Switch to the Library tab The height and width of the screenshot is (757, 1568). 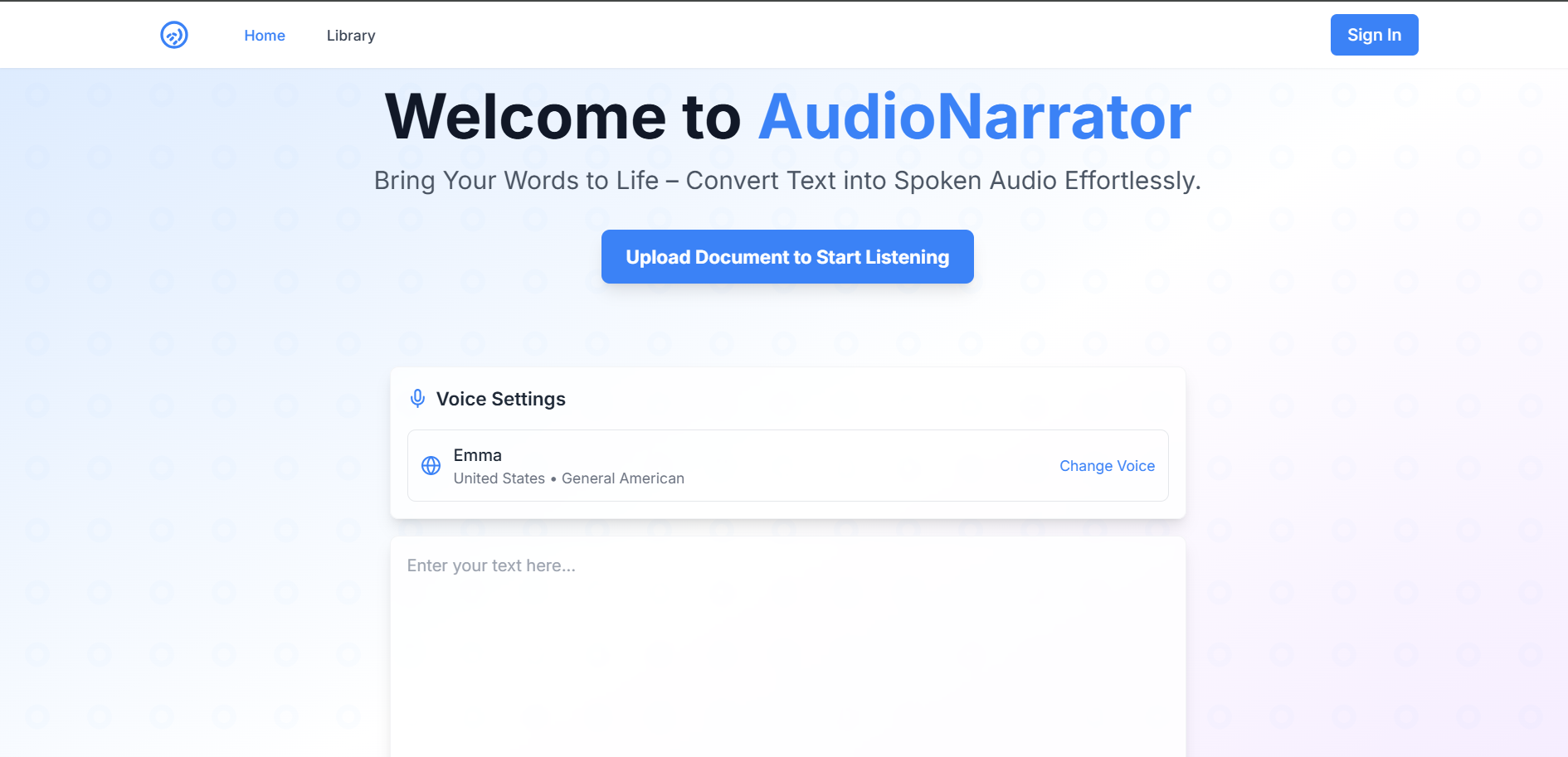351,35
